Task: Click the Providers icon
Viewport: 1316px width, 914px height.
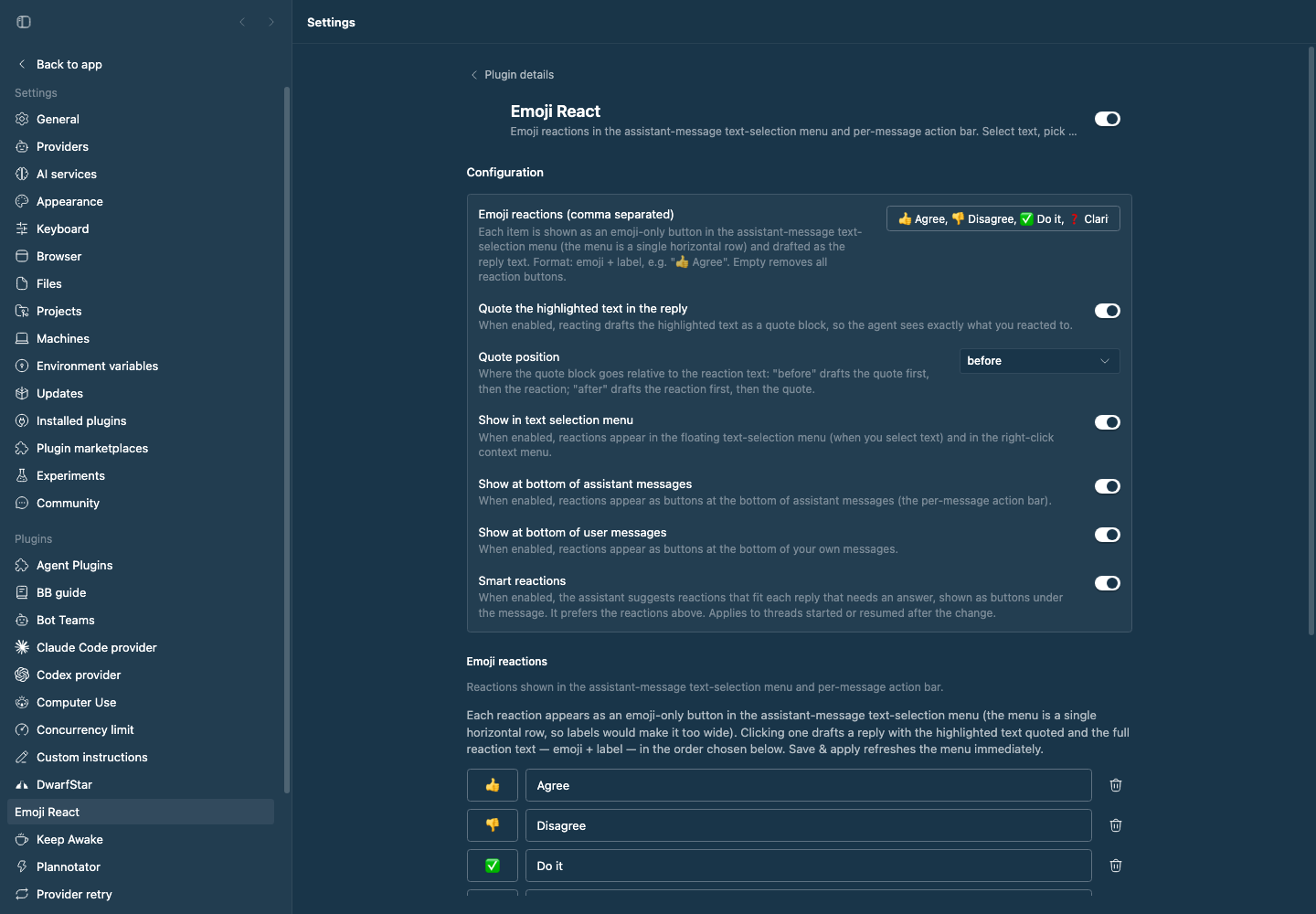Action: pyautogui.click(x=22, y=146)
